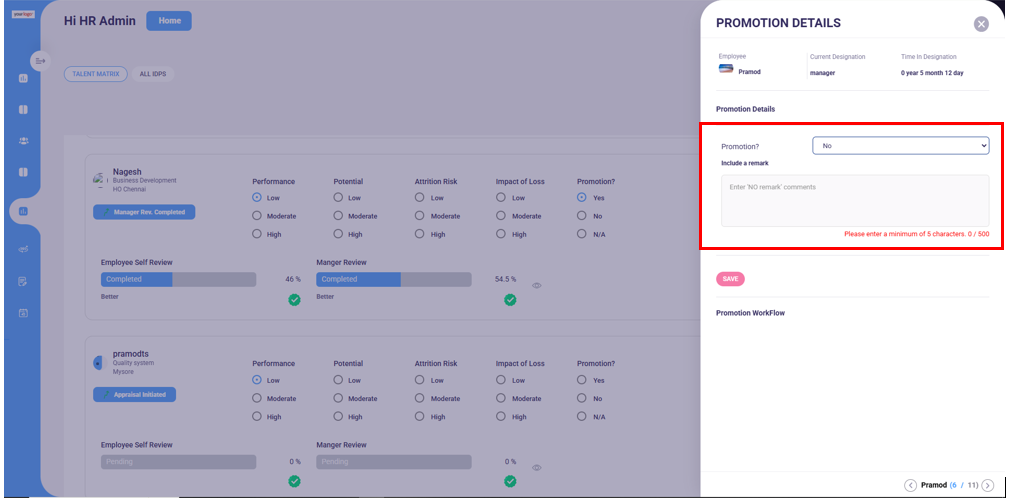Image resolution: width=1010 pixels, height=498 pixels.
Task: View Nagesh's manager review via the eye icon
Action: point(537,285)
